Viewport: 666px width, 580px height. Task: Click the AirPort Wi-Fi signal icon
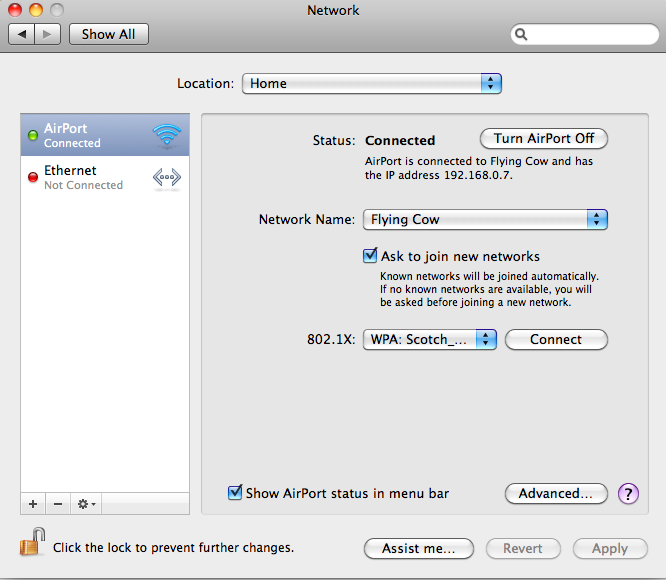pyautogui.click(x=167, y=135)
